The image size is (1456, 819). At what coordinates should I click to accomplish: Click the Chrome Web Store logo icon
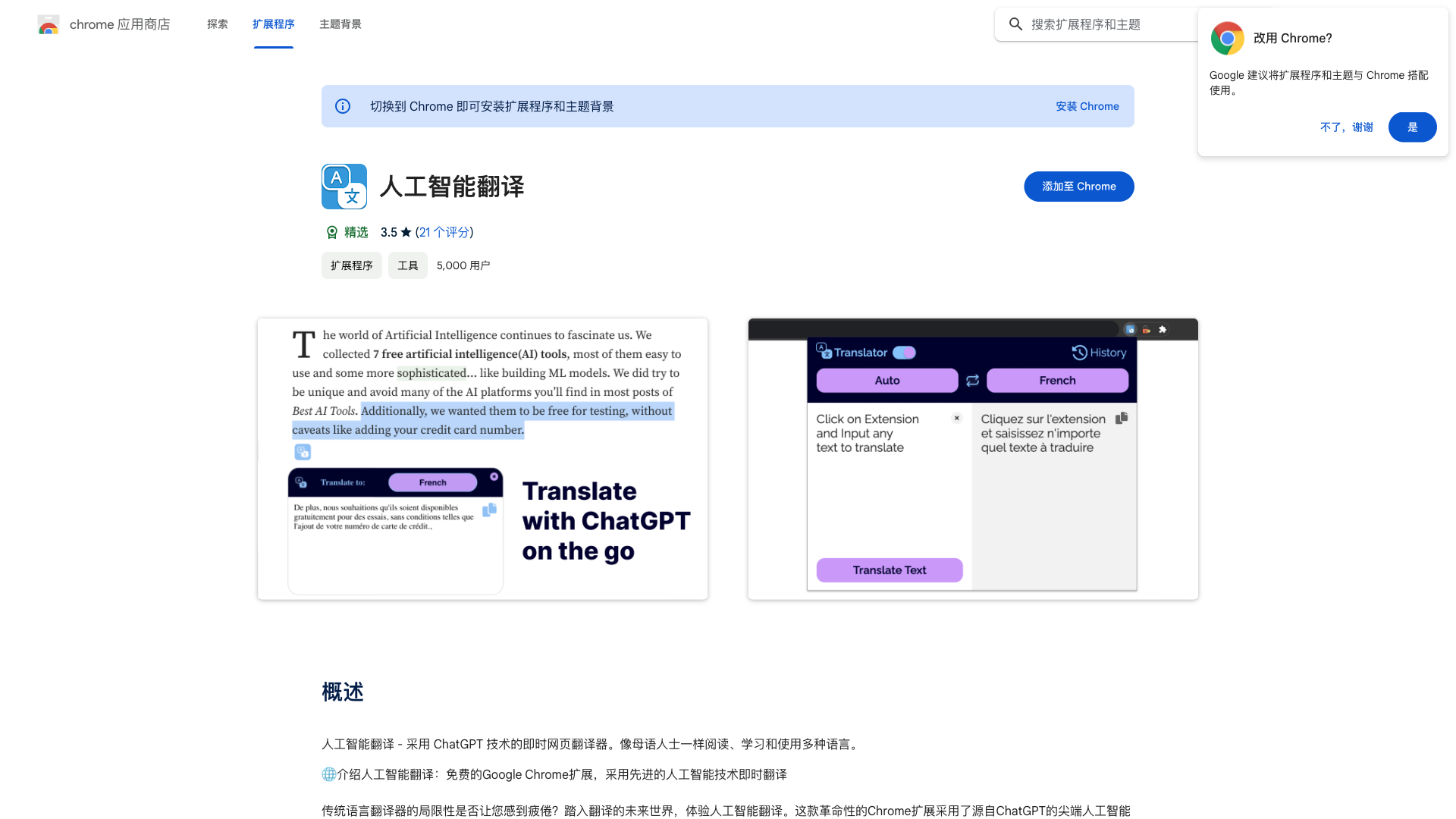click(x=48, y=24)
